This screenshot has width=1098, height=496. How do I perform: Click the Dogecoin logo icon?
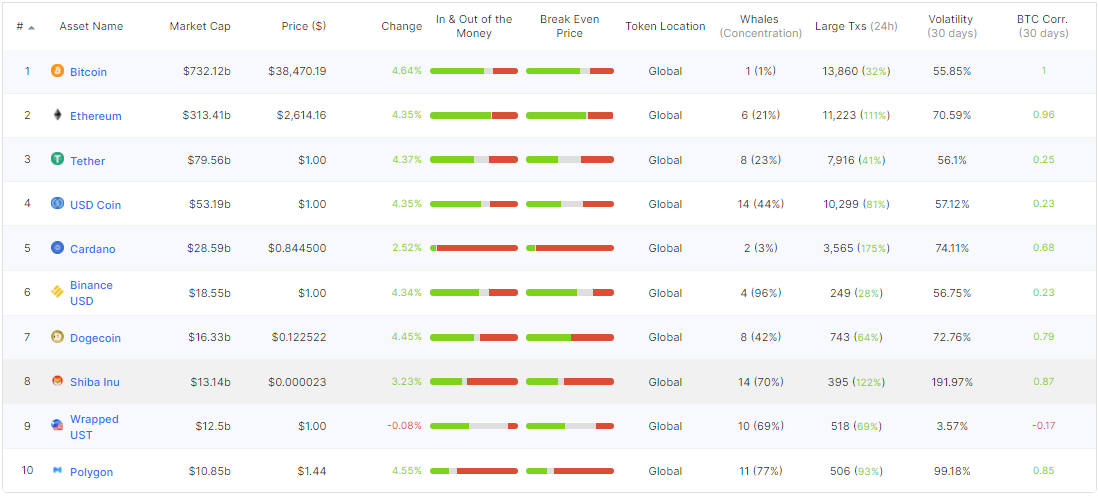(57, 337)
